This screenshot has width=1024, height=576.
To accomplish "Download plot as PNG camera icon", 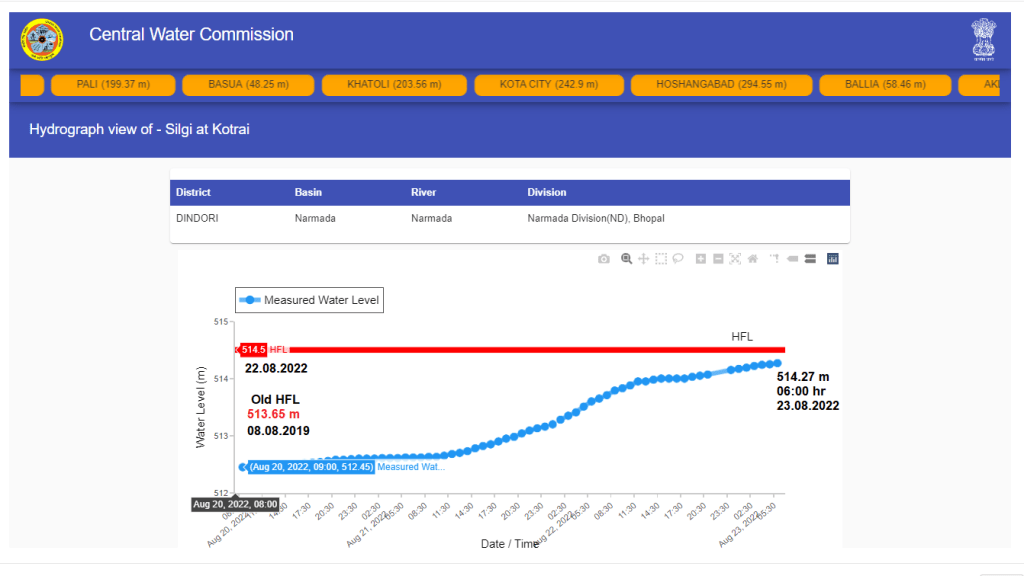I will click(604, 259).
